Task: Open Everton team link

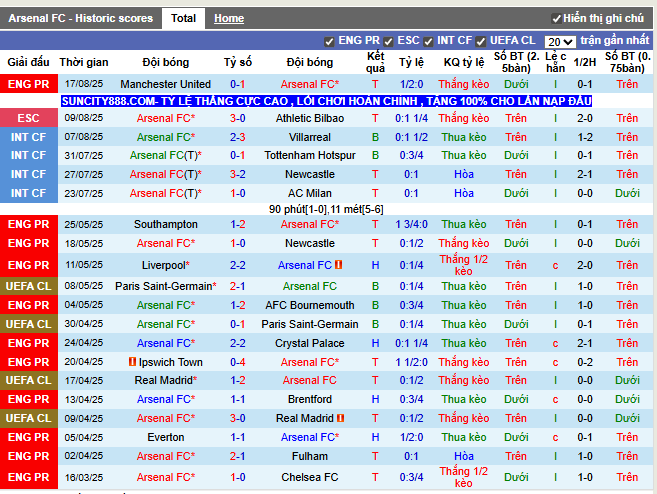Action: click(x=166, y=437)
